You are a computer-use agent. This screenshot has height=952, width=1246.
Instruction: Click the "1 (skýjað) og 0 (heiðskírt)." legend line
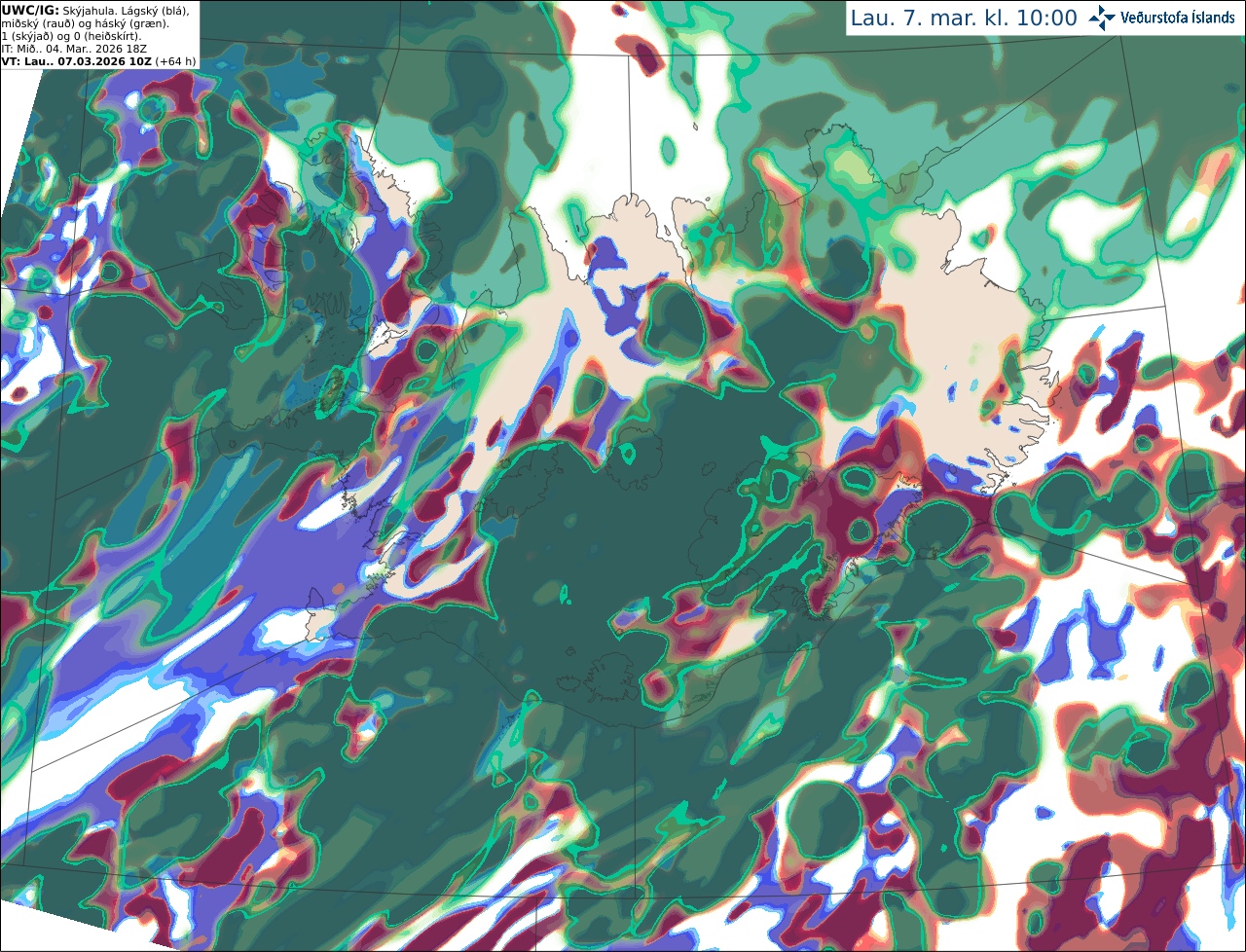[71, 36]
